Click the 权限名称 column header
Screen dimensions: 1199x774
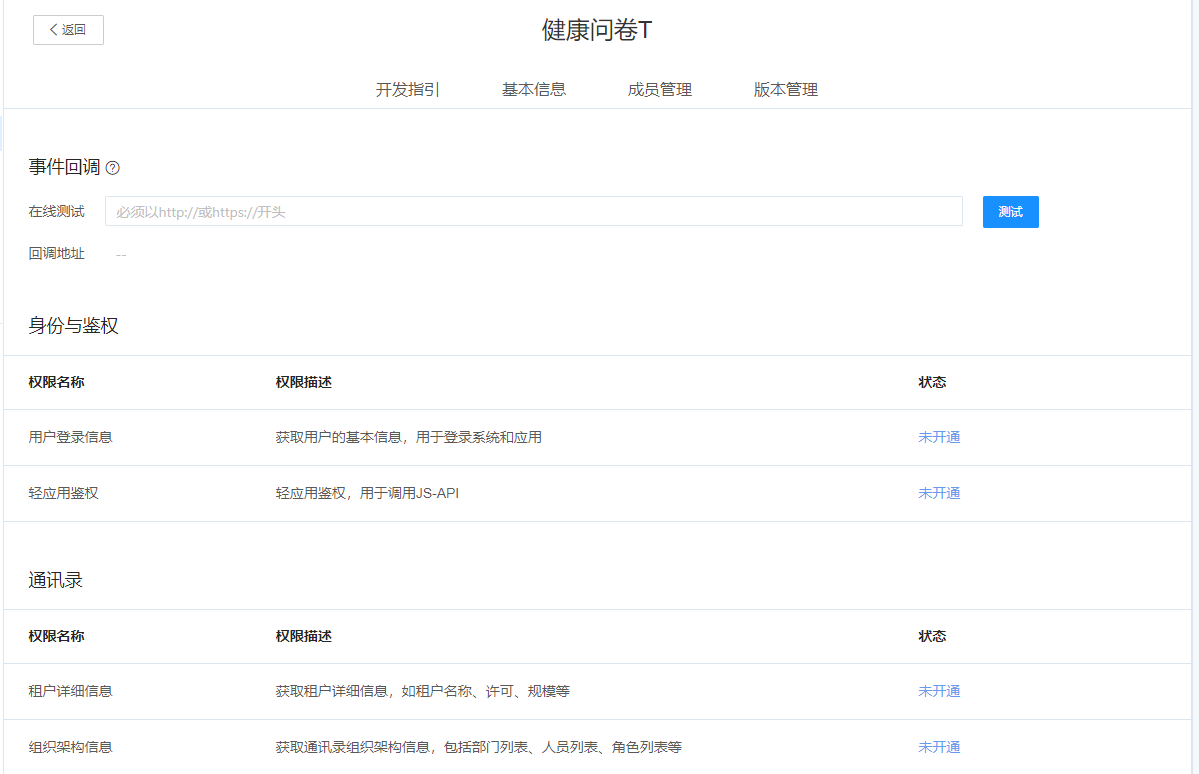56,382
